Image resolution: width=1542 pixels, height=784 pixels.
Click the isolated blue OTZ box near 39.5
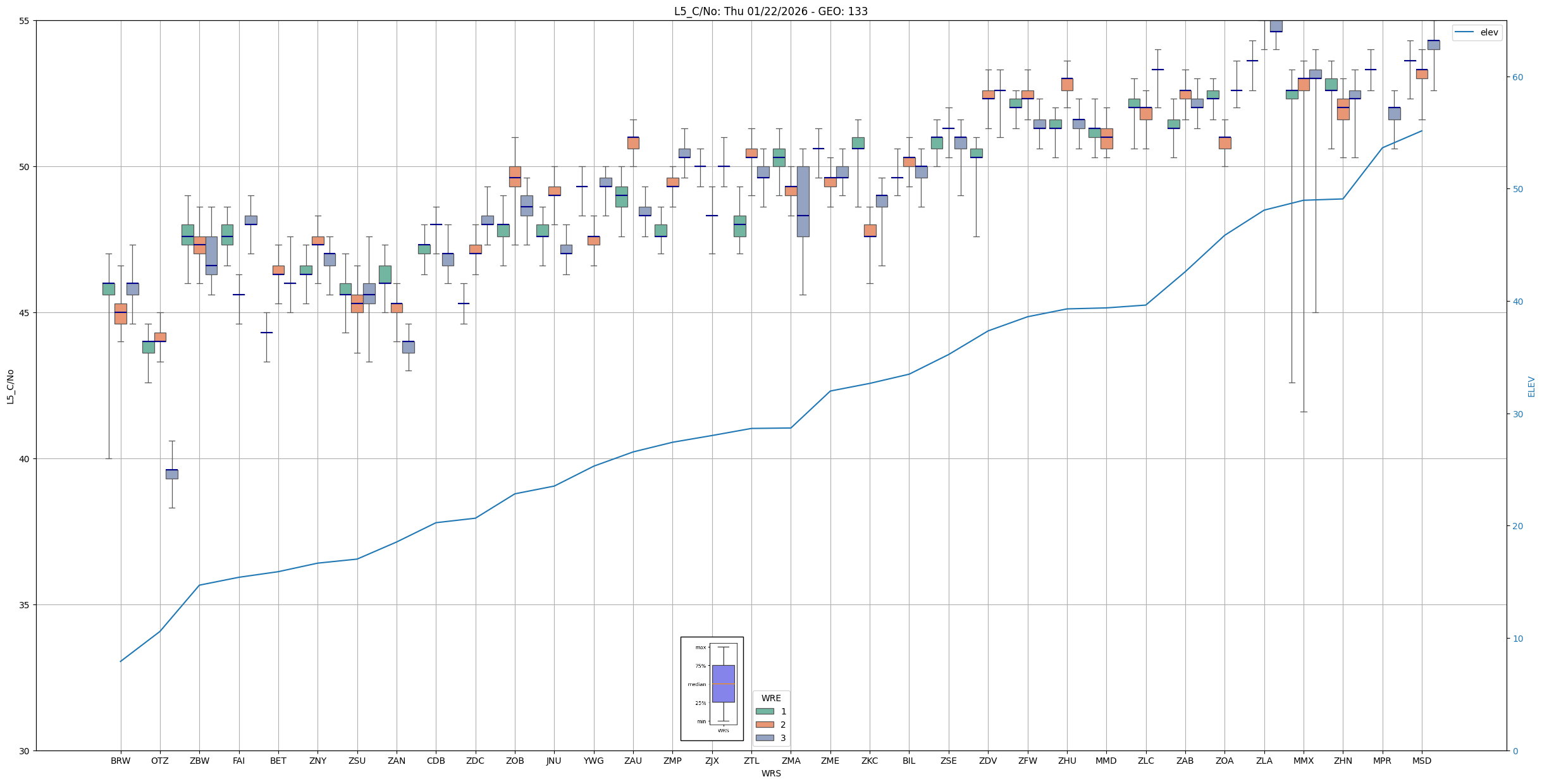172,474
